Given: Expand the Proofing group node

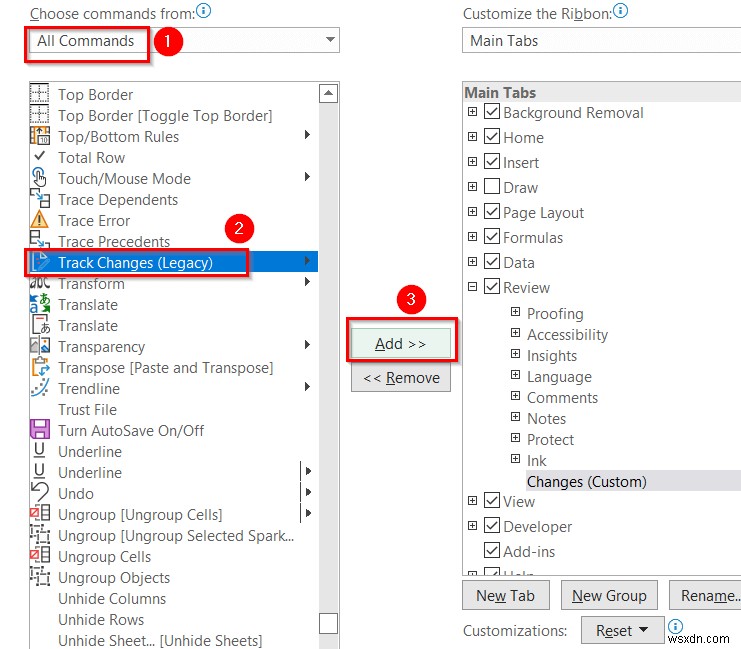Looking at the screenshot, I should 515,312.
